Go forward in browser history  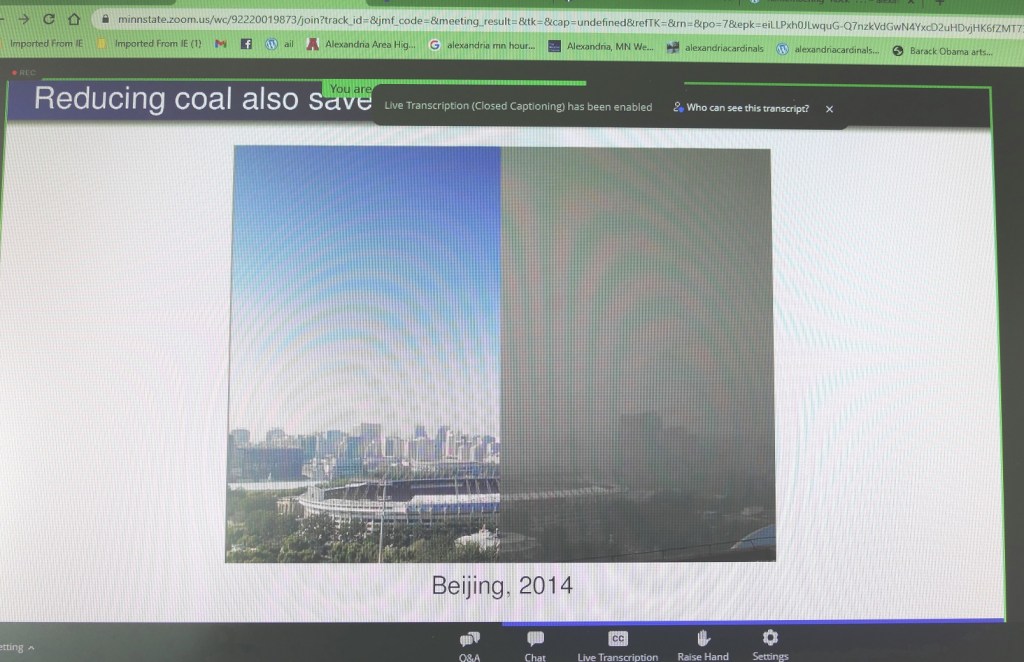[24, 19]
